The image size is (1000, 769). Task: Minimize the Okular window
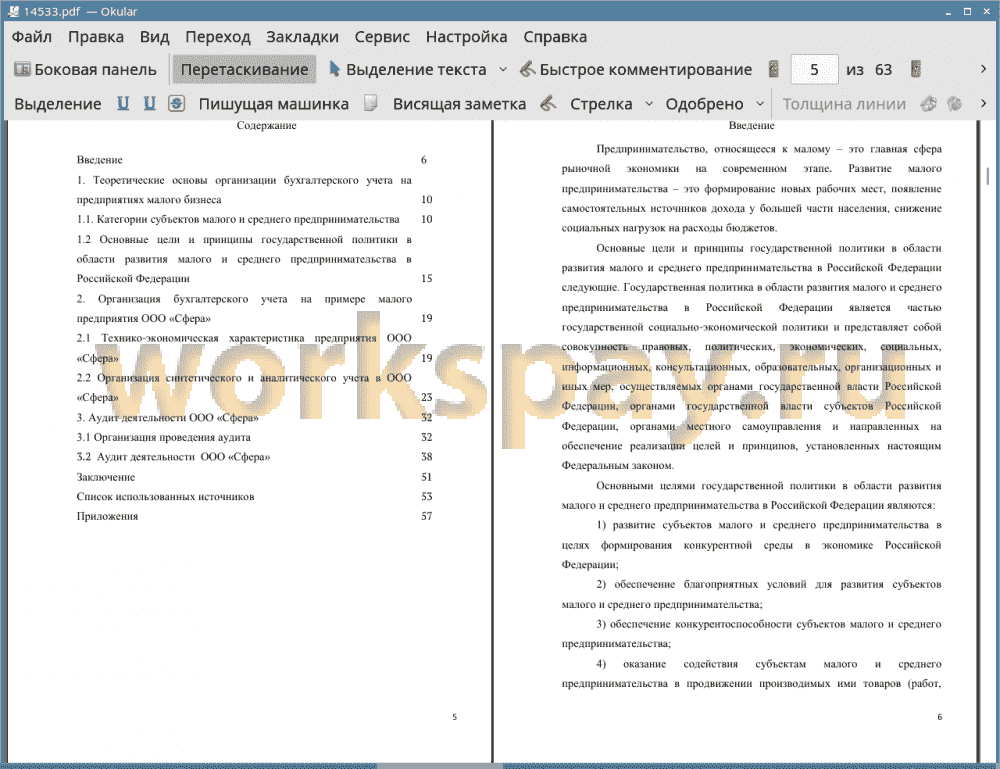click(949, 11)
